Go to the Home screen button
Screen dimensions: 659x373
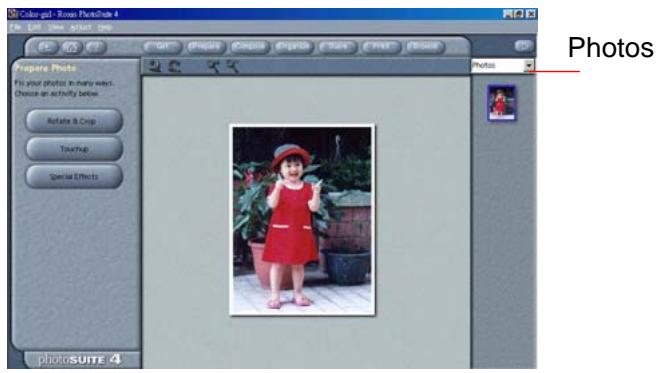71,47
